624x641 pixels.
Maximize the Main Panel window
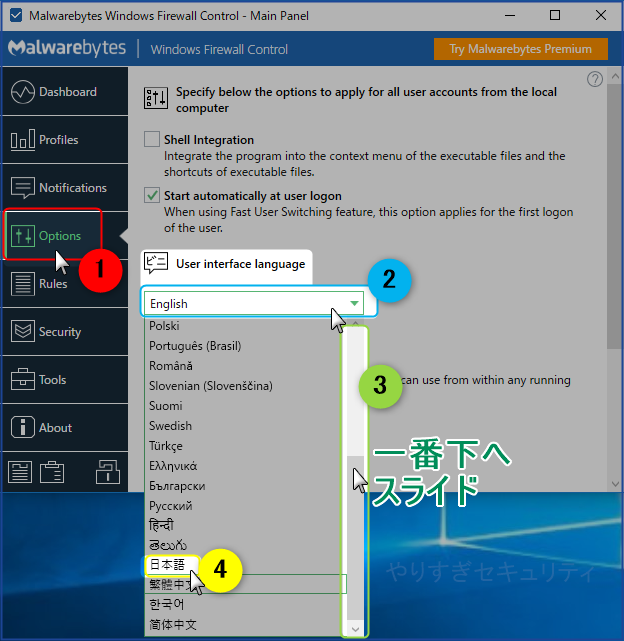tap(555, 16)
